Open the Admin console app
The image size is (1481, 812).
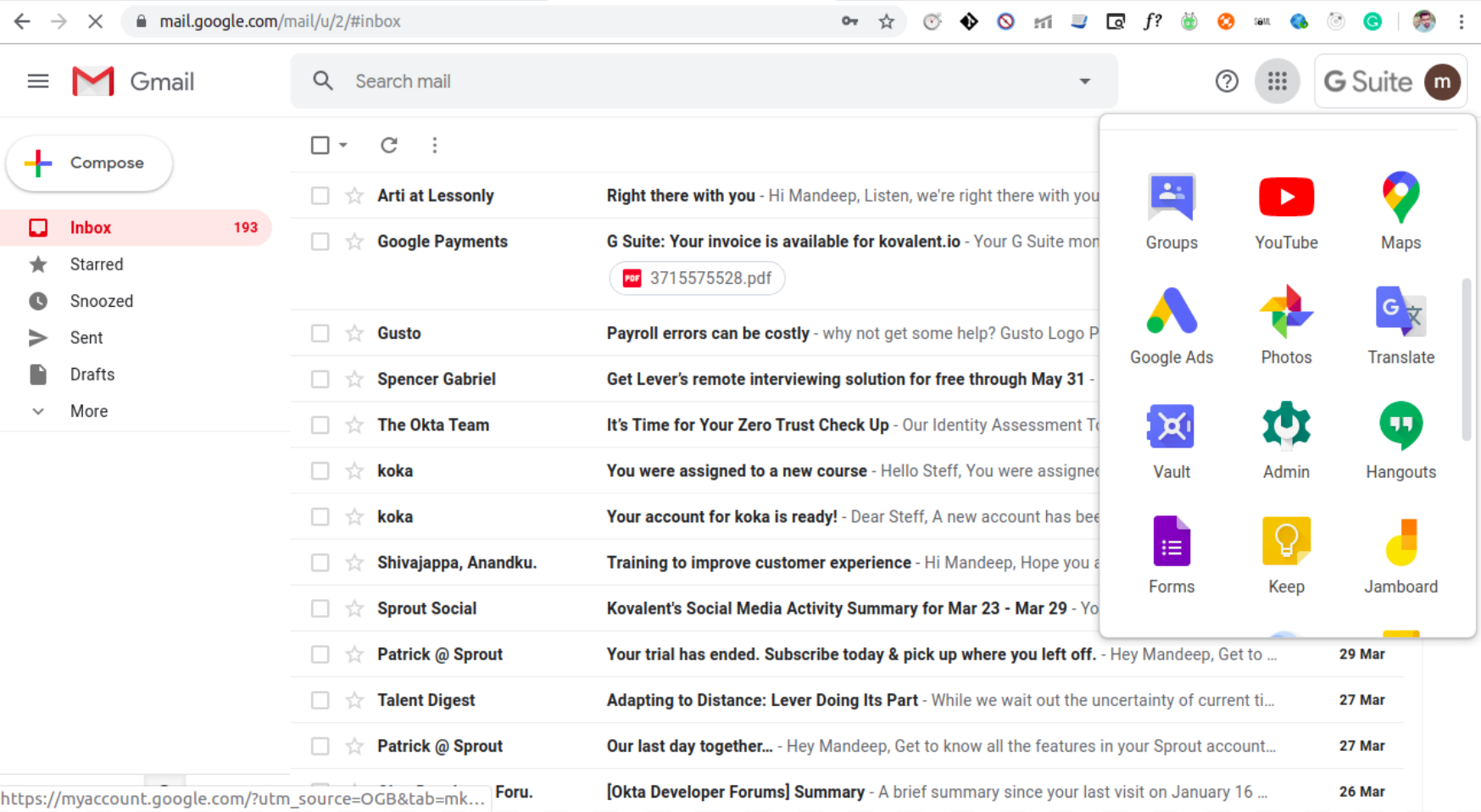click(x=1286, y=441)
